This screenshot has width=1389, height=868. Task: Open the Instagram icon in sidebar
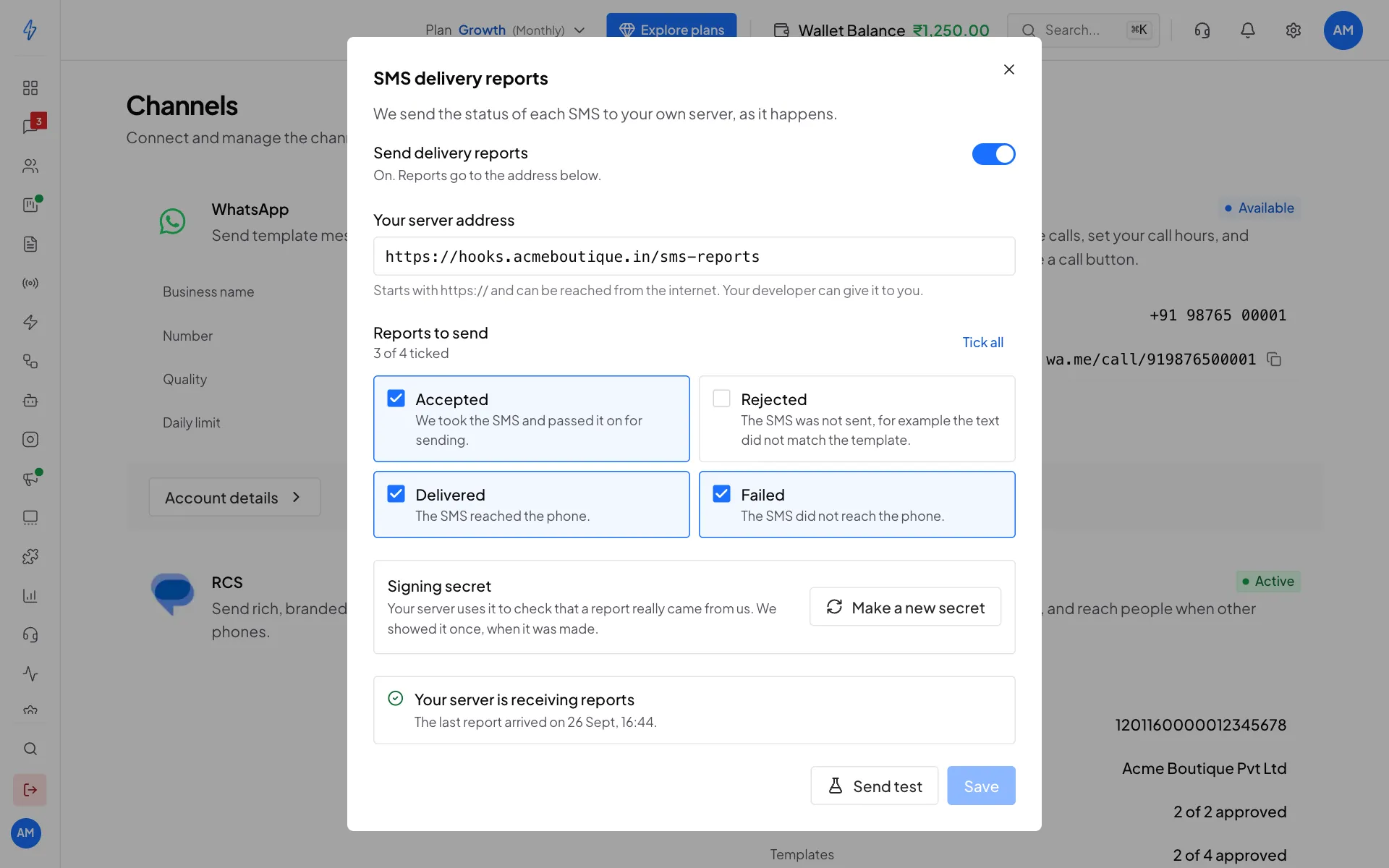coord(30,440)
